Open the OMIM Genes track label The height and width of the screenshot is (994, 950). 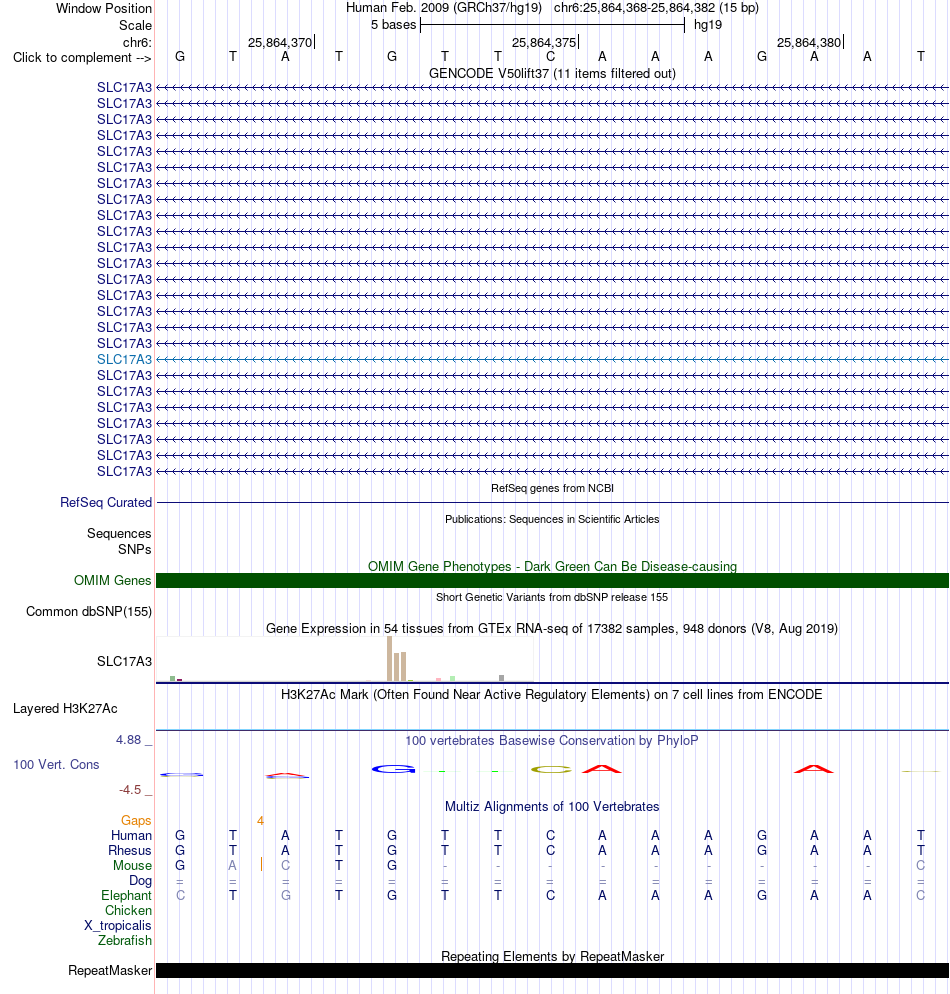[112, 580]
